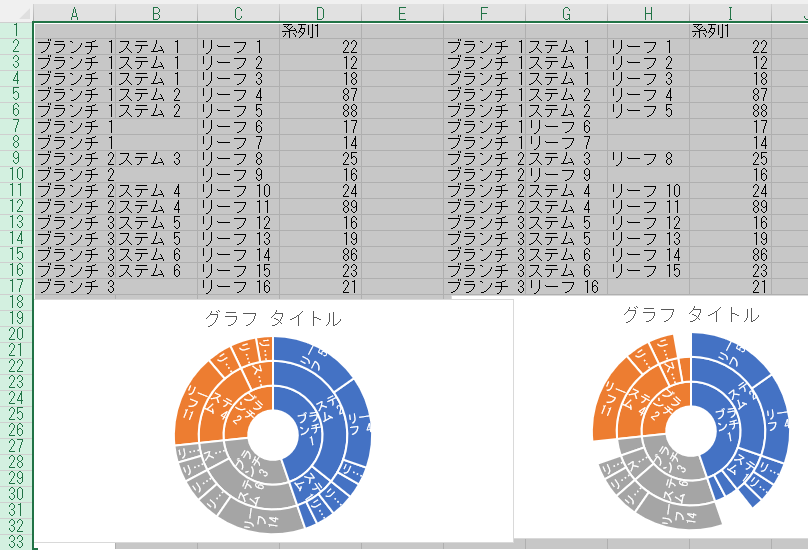Select column A header
This screenshot has width=808, height=550.
74,13
